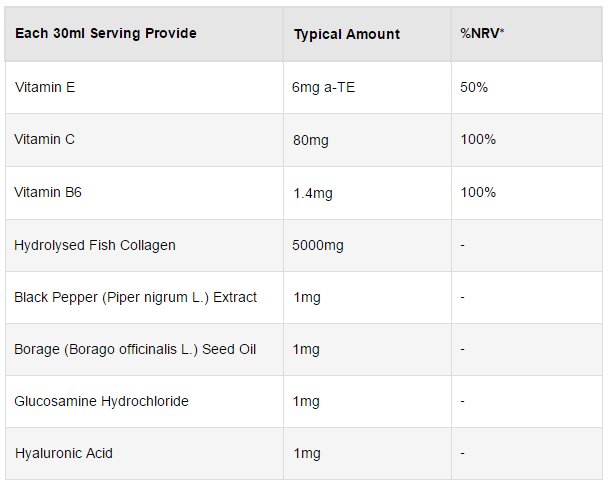Select the 1mg amount for Glucosamine Hydrochloride
The height and width of the screenshot is (487, 610).
click(306, 401)
